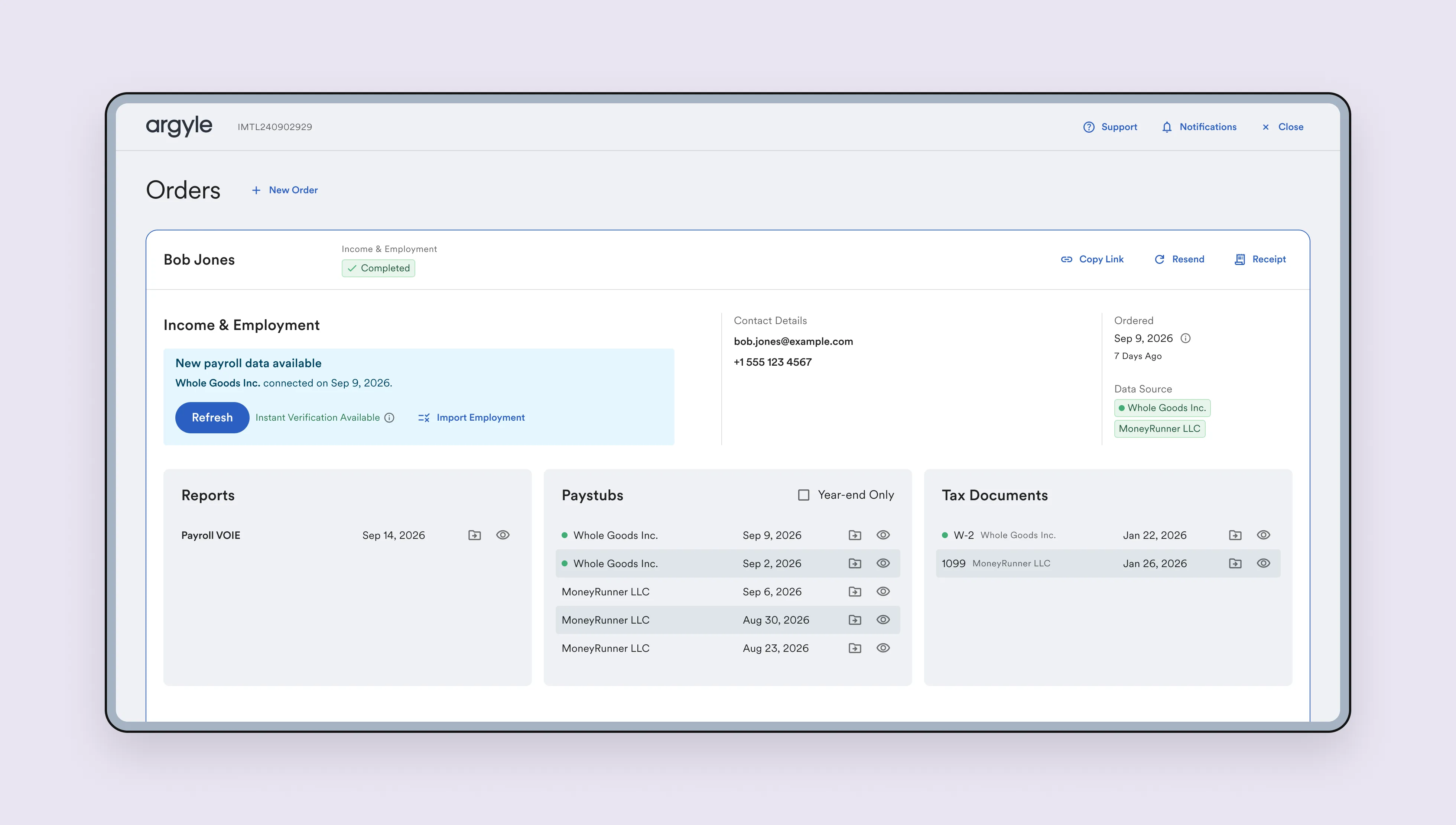View Whole Goods Inc. Sep 2 paystub
This screenshot has height=825, width=1456.
(883, 563)
